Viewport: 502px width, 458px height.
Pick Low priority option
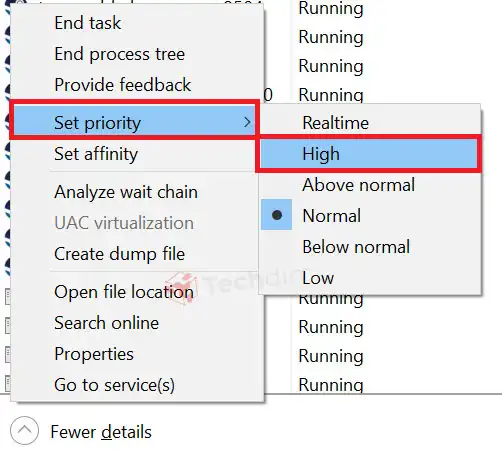370,278
